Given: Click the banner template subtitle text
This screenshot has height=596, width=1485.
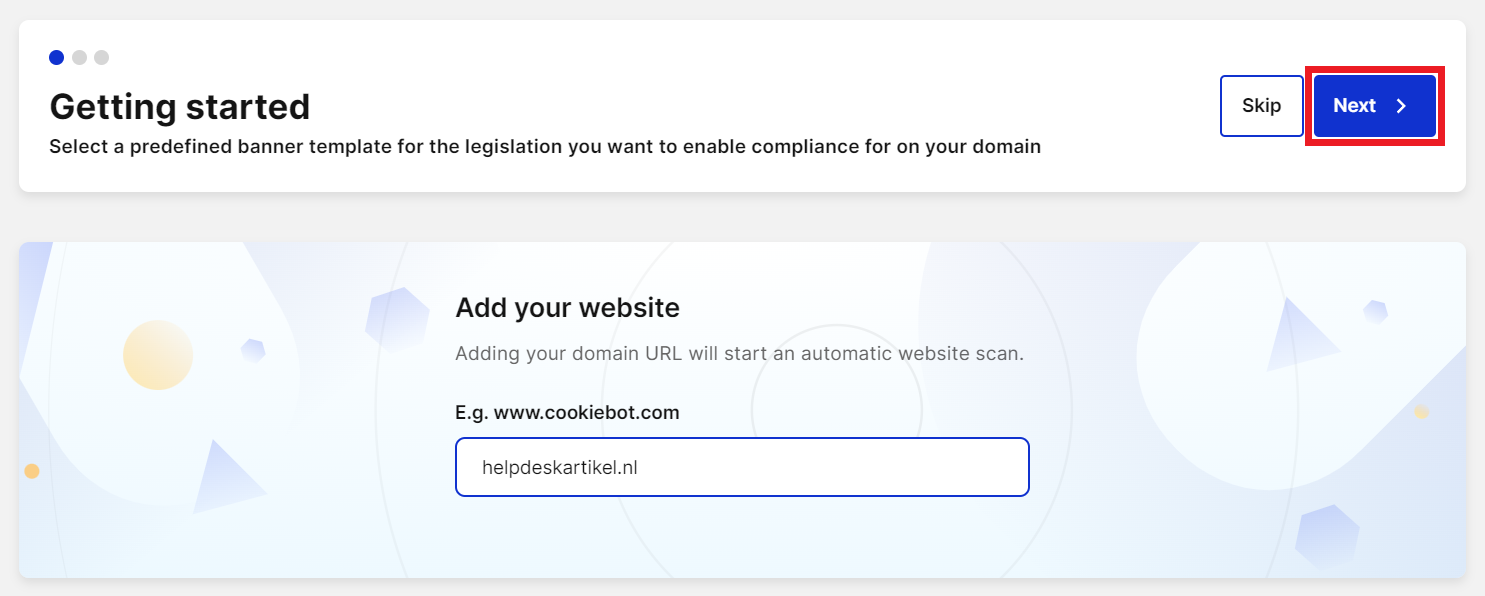Looking at the screenshot, I should (x=545, y=147).
